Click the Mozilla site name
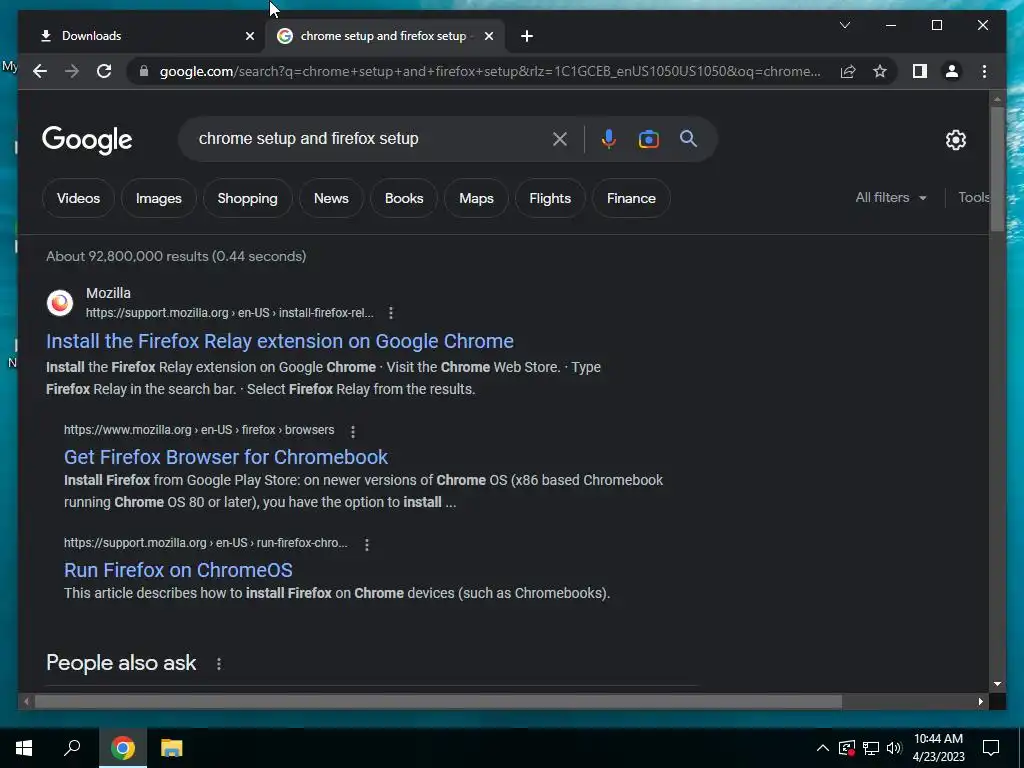 pos(108,293)
